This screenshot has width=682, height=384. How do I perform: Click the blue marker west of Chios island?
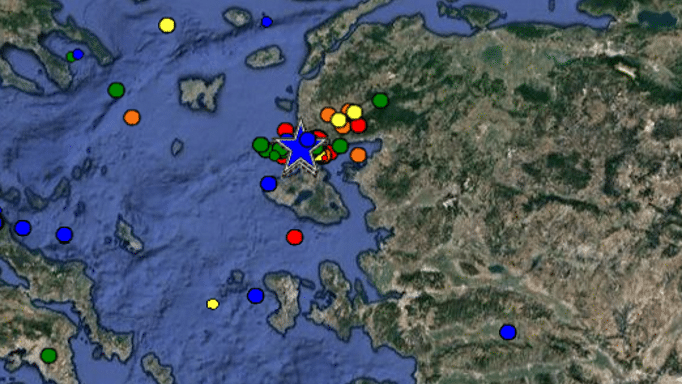tap(255, 296)
